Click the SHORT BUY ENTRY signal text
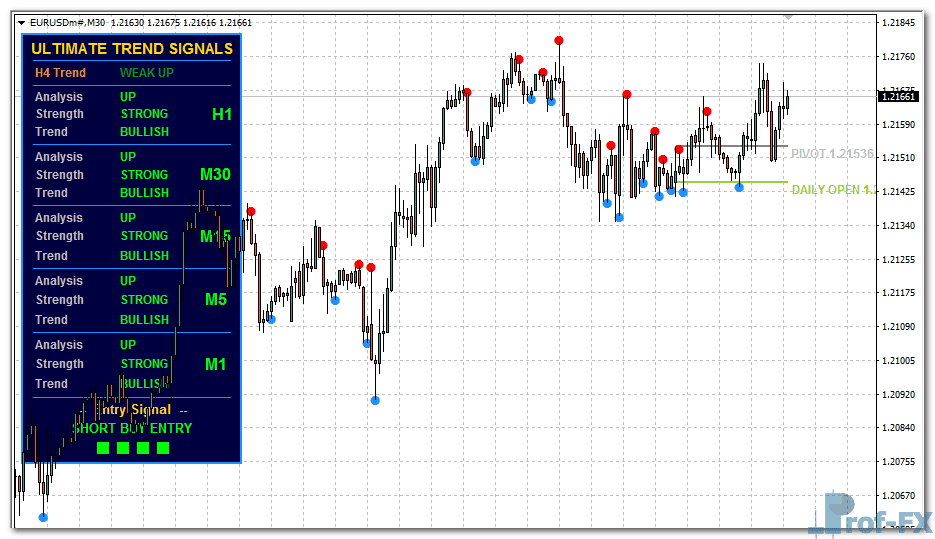The image size is (935, 539). pos(132,428)
